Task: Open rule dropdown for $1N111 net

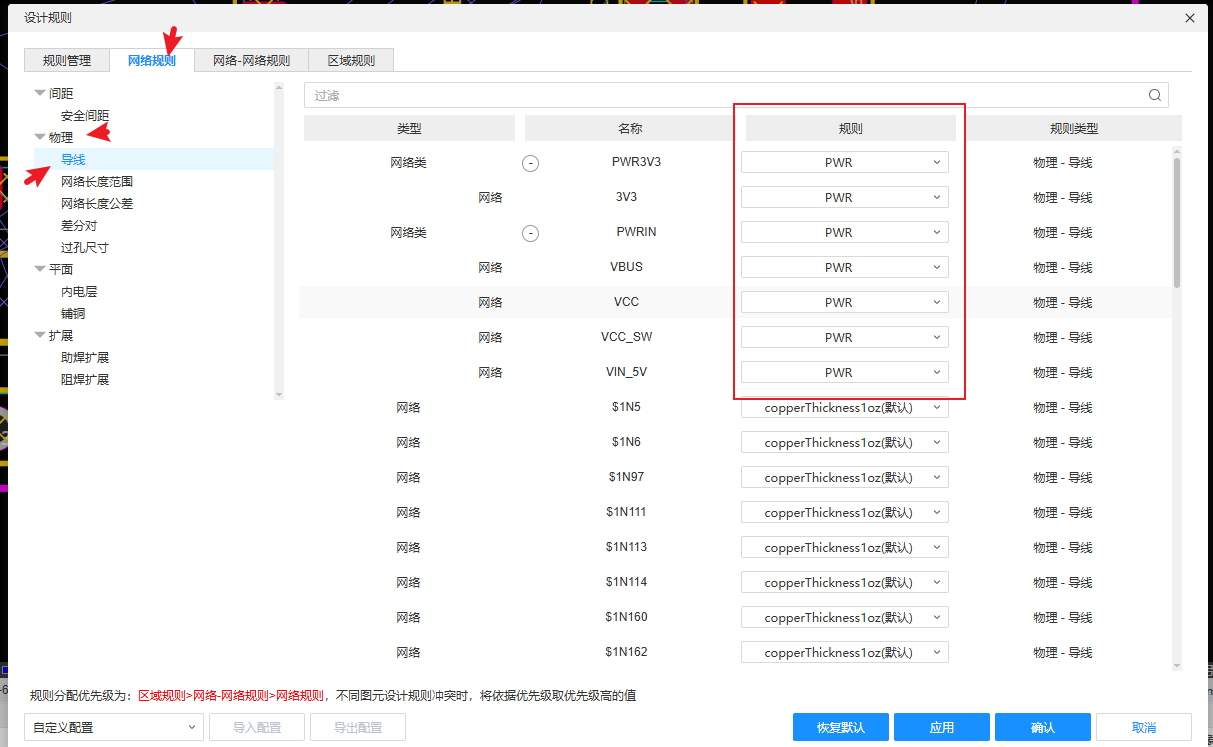Action: click(x=845, y=512)
